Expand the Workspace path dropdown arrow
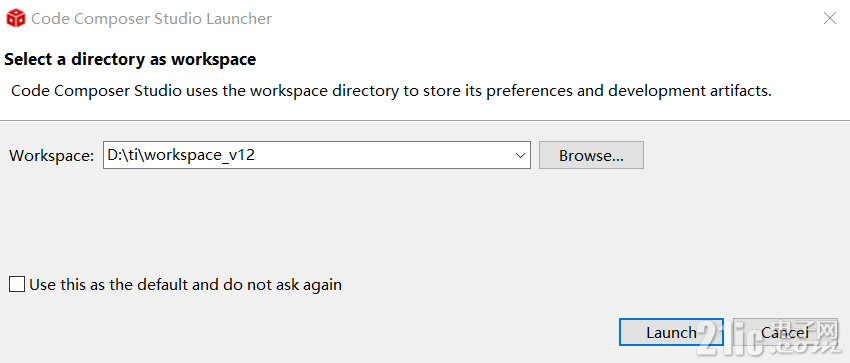The width and height of the screenshot is (850, 363). coord(520,155)
